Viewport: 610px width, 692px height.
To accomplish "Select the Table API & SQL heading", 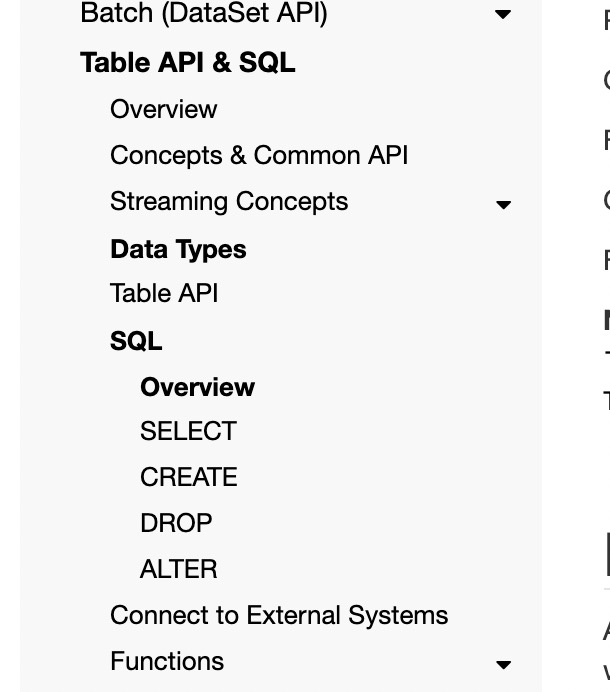I will click(187, 62).
